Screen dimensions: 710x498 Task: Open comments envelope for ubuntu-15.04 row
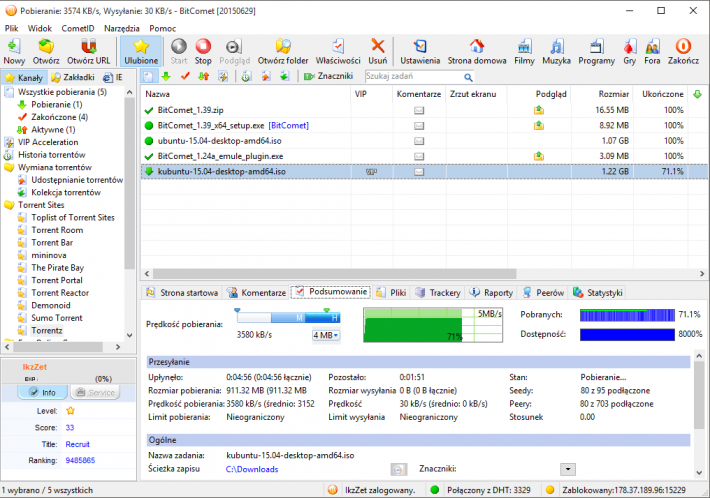pyautogui.click(x=419, y=141)
